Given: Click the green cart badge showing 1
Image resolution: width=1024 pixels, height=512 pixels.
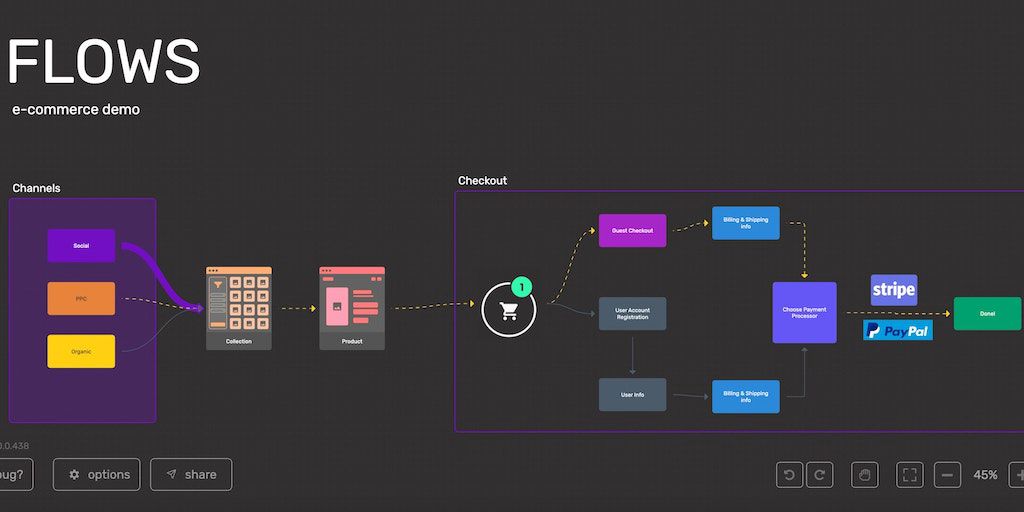Looking at the screenshot, I should pos(521,287).
